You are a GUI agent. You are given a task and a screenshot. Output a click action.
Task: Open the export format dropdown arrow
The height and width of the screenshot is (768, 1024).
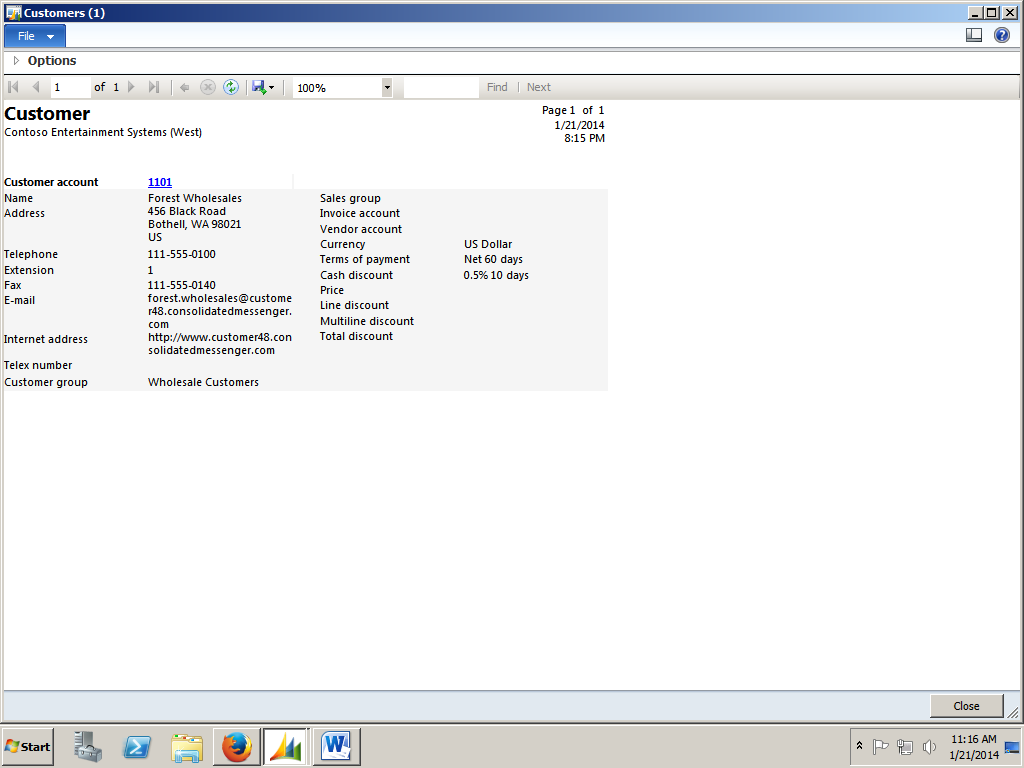[x=271, y=87]
